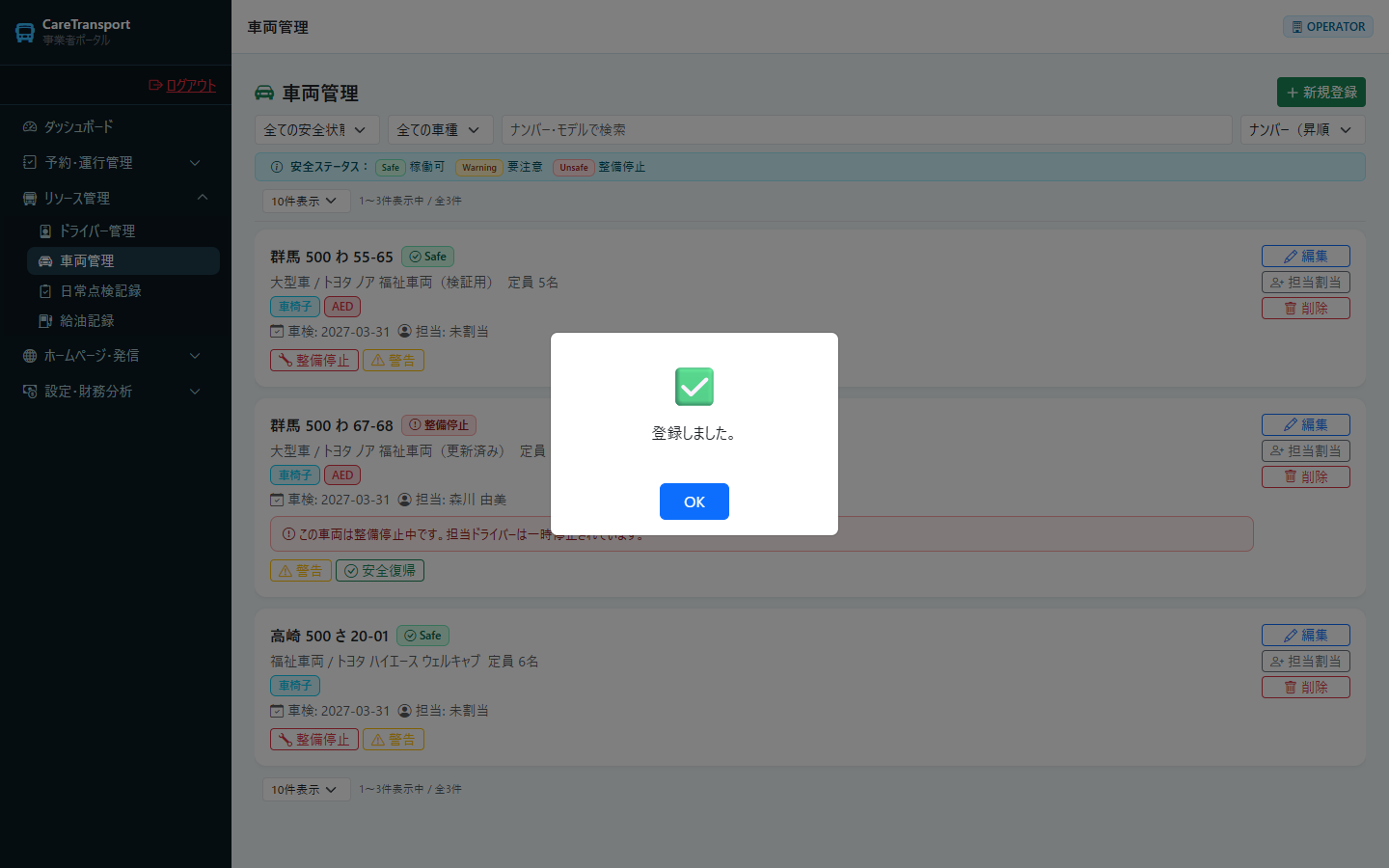Click AED tag on 群馬 500 わ 67-68
This screenshot has width=1389, height=868.
coord(342,475)
